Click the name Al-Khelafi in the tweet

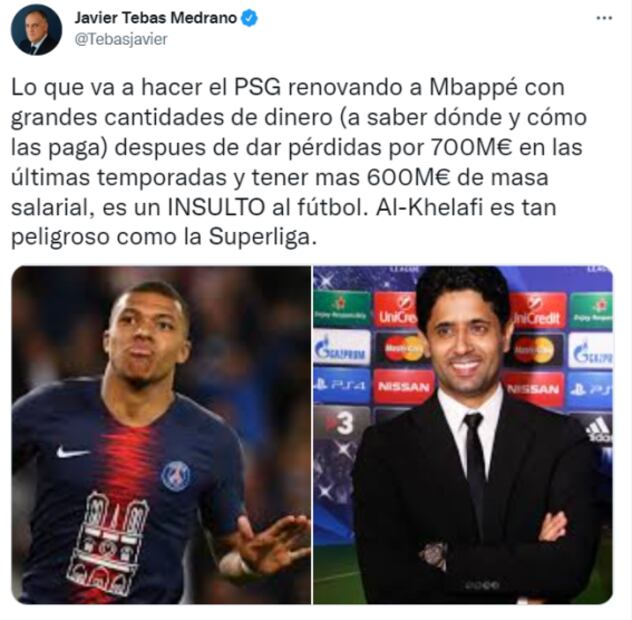pos(426,208)
